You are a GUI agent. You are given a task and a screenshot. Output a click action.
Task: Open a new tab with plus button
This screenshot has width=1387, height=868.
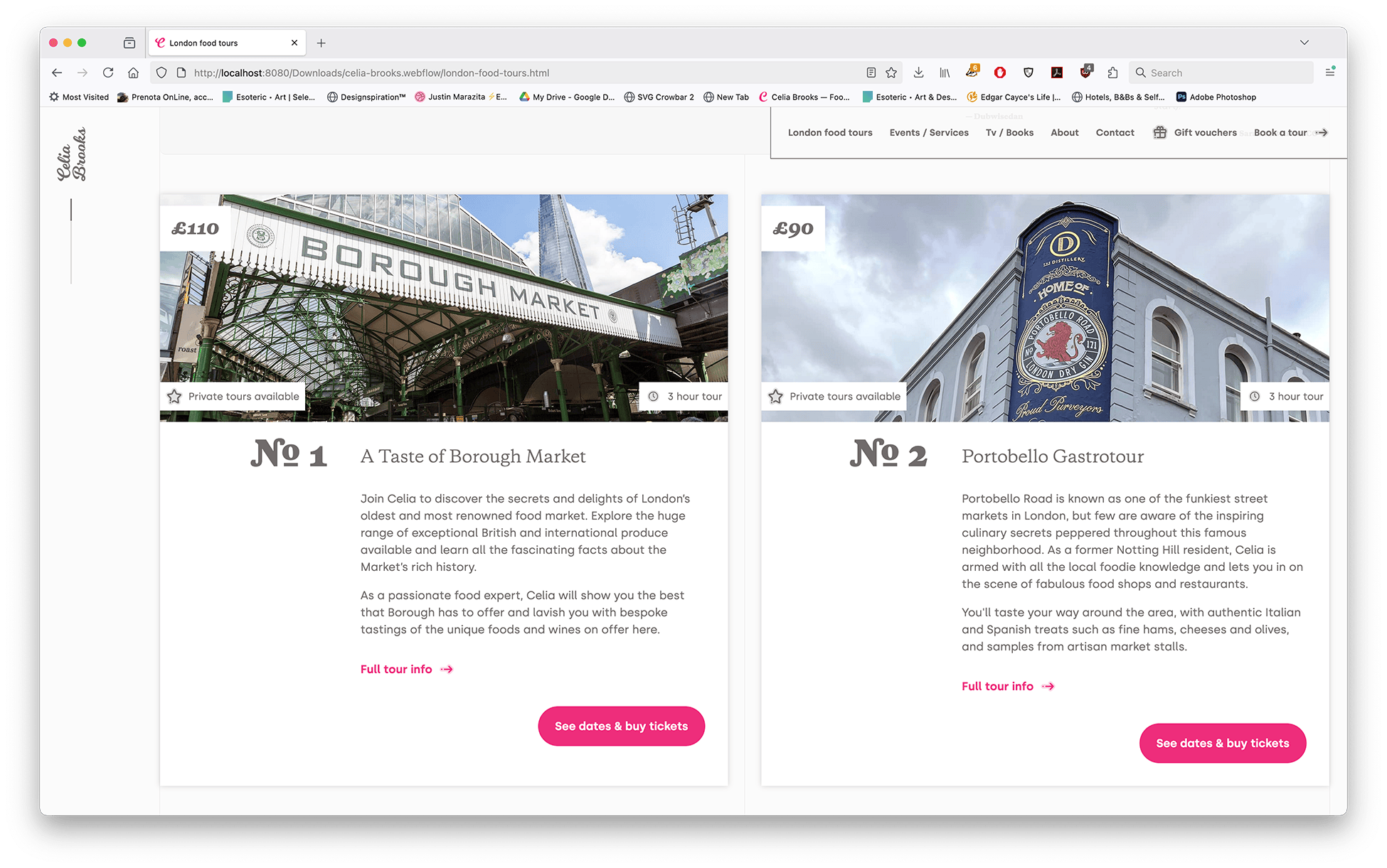[x=321, y=43]
